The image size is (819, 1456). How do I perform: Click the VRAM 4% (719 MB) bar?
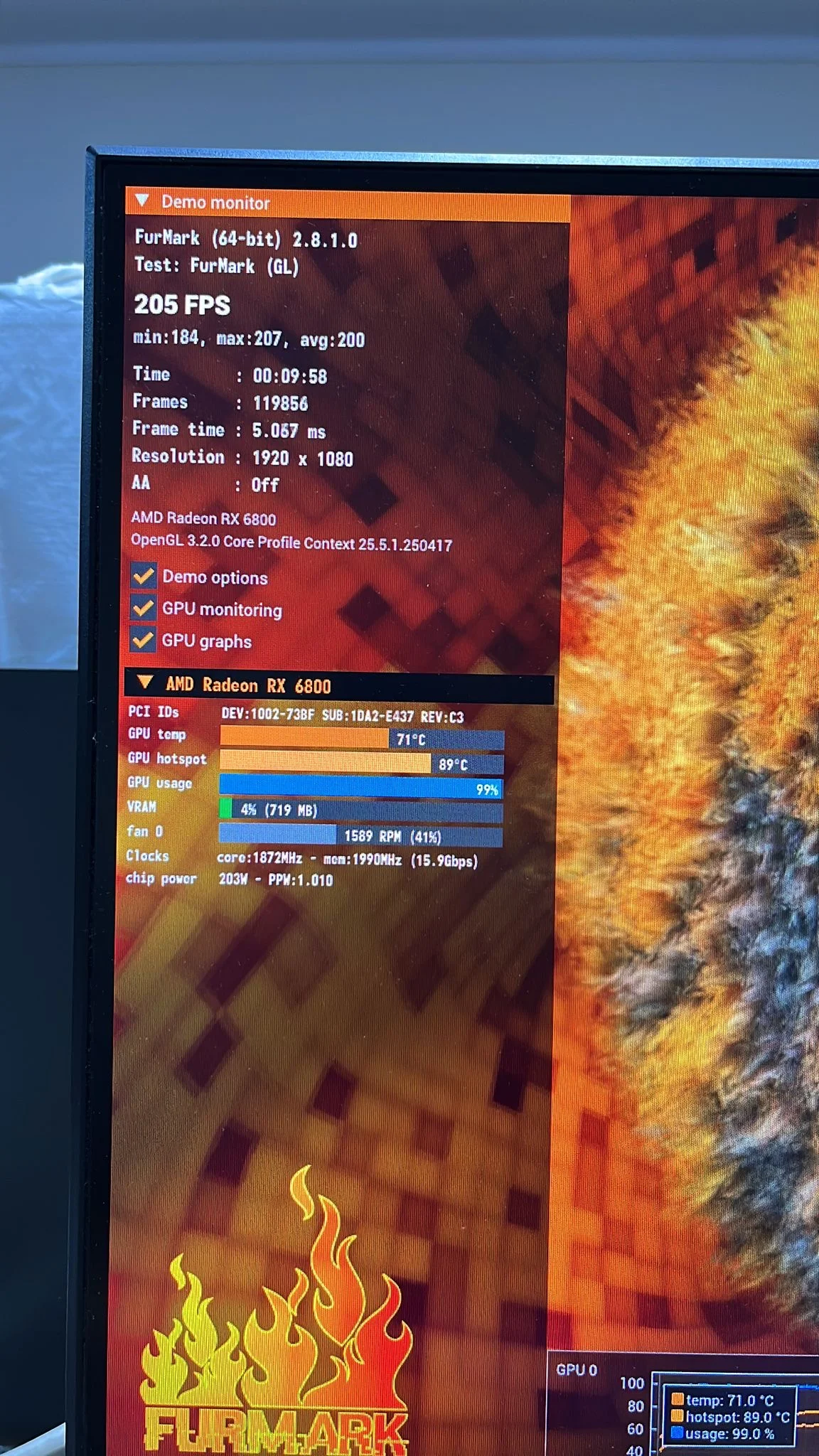coord(361,810)
